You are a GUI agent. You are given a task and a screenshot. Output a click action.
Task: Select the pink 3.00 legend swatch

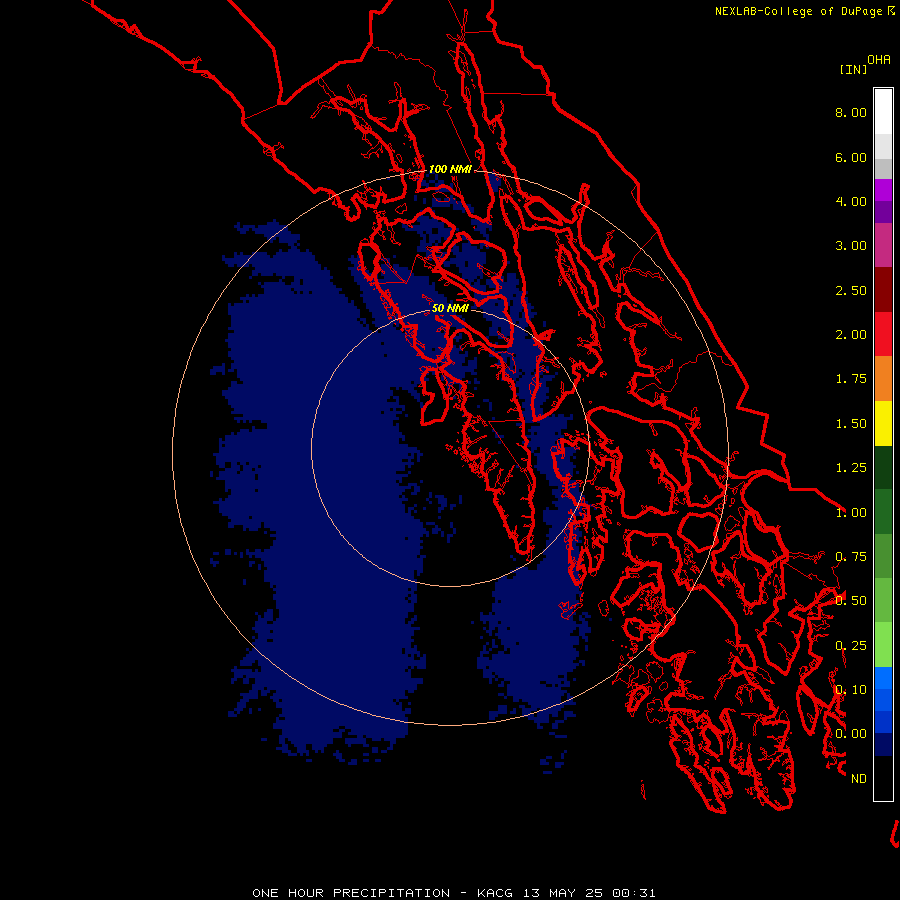[x=883, y=245]
